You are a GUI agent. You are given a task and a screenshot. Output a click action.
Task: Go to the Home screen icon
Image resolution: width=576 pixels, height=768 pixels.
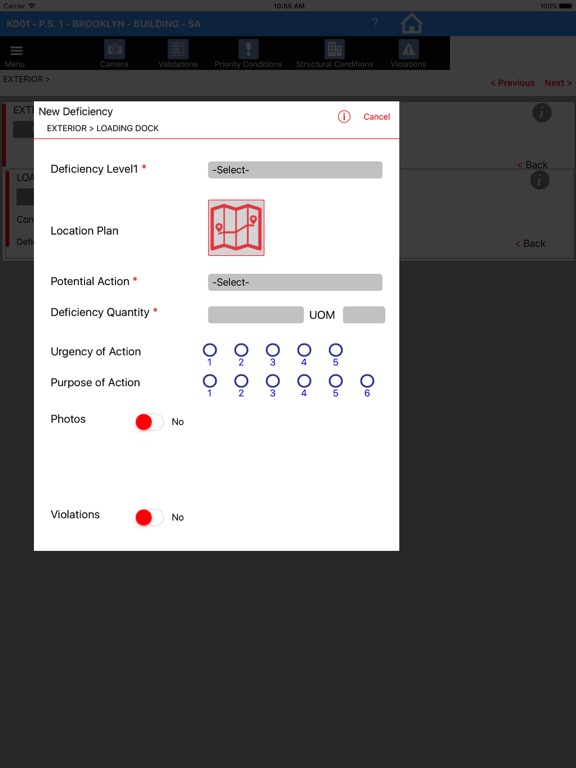[411, 24]
